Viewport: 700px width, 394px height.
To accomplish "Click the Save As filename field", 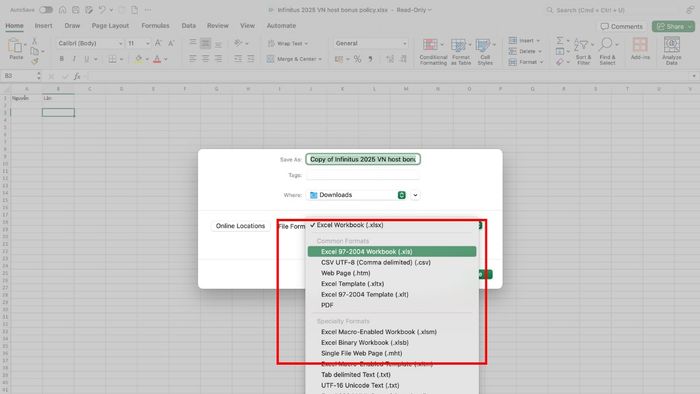I will coord(363,159).
